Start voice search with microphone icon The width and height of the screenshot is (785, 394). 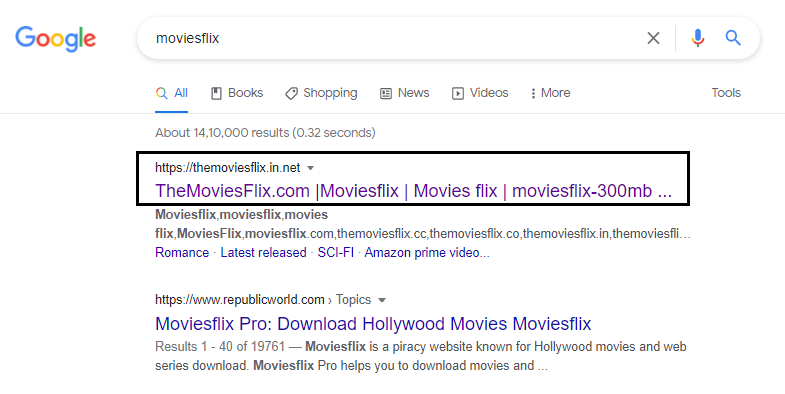click(x=697, y=38)
